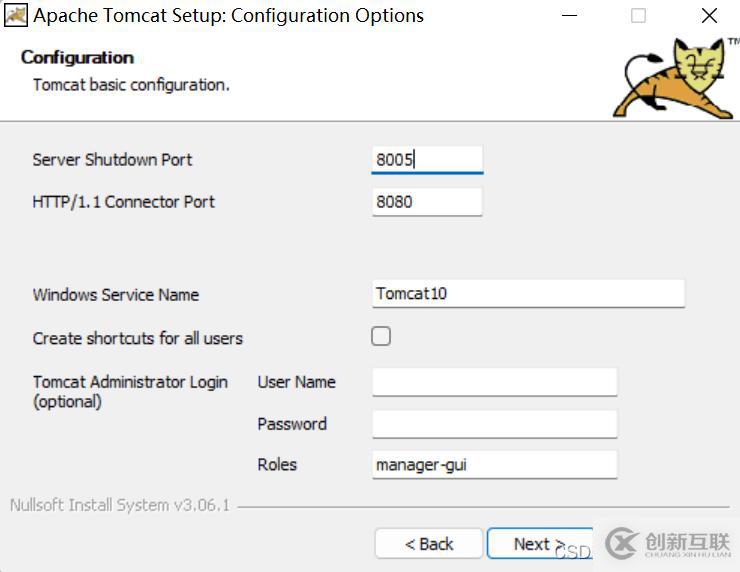
Task: Click the HTTP/1.1 Connector Port field
Action: pos(427,202)
